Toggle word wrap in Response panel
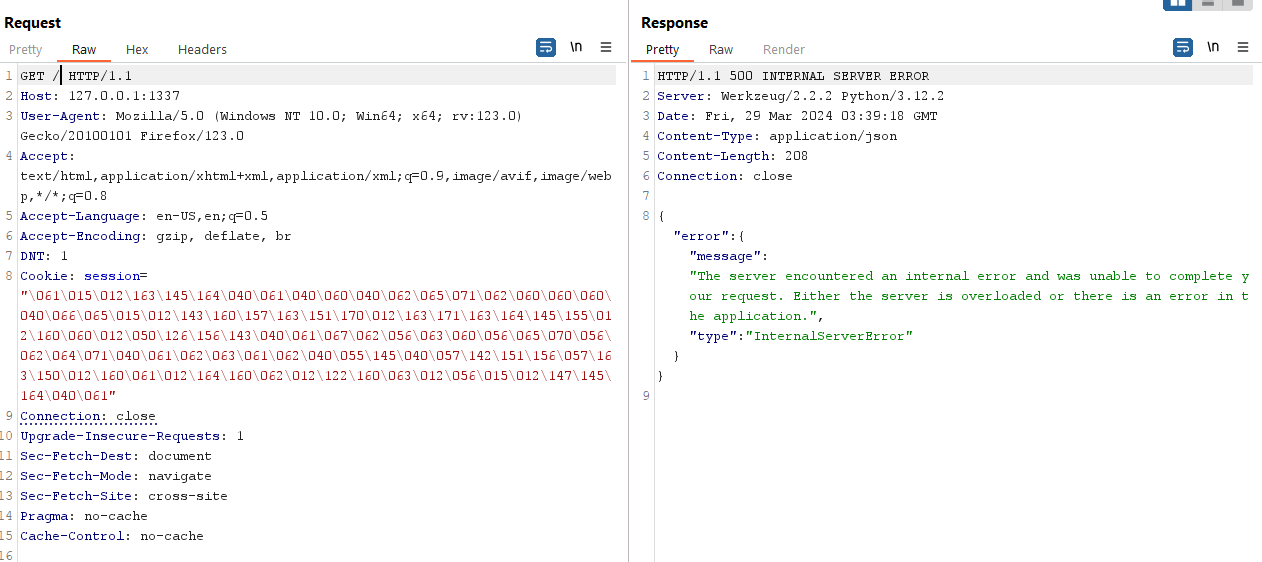The height and width of the screenshot is (562, 1262). (x=1183, y=47)
